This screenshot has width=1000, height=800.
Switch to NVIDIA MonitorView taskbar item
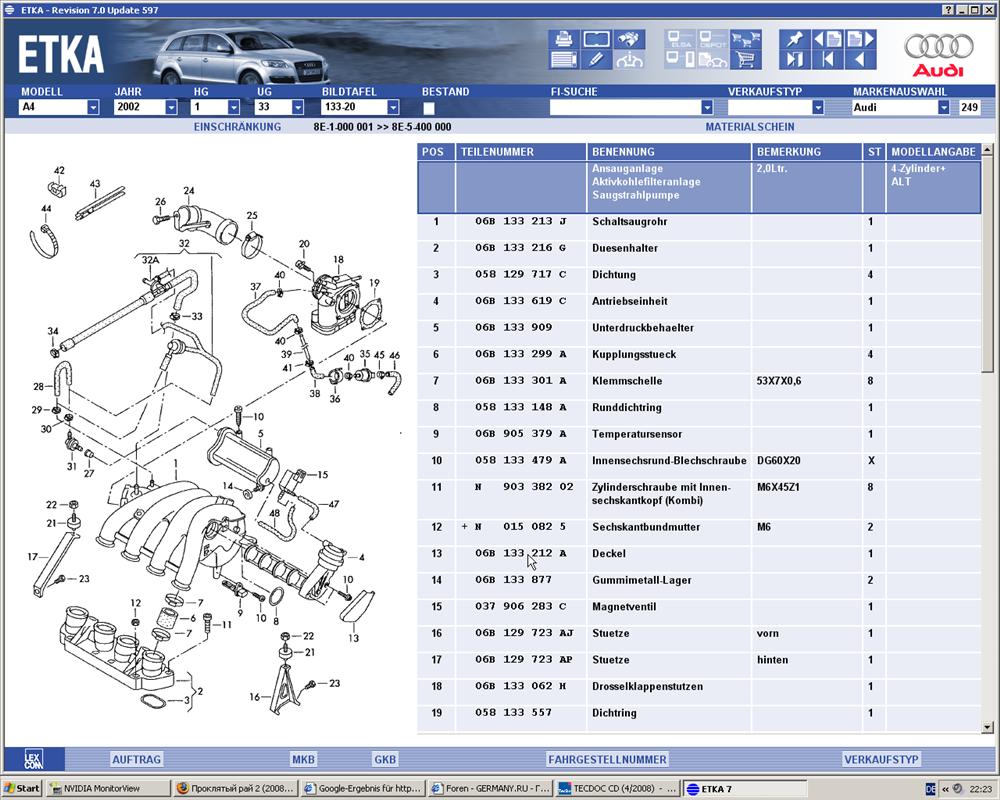pos(109,789)
